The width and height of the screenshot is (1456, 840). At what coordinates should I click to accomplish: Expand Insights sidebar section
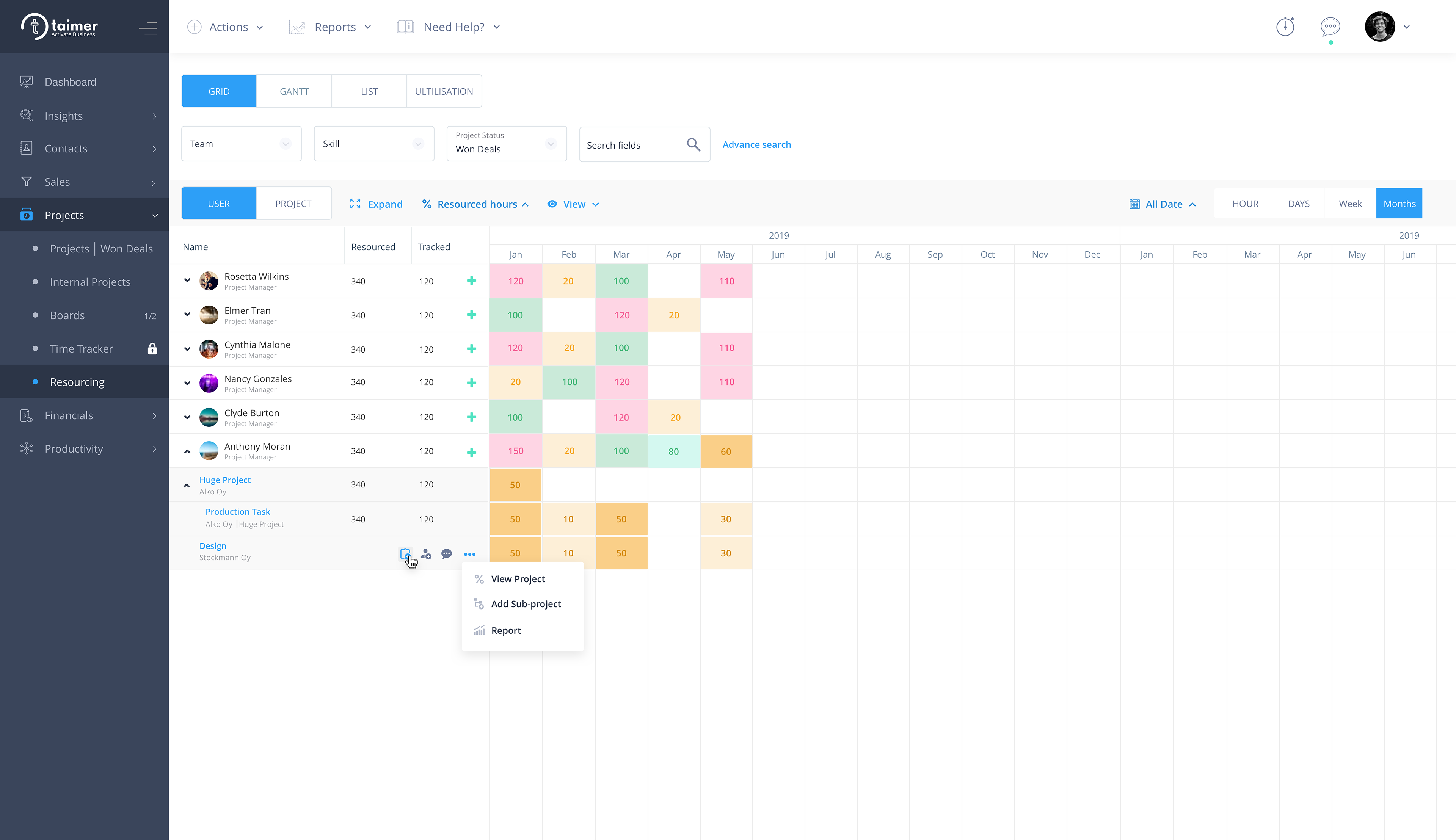point(84,116)
